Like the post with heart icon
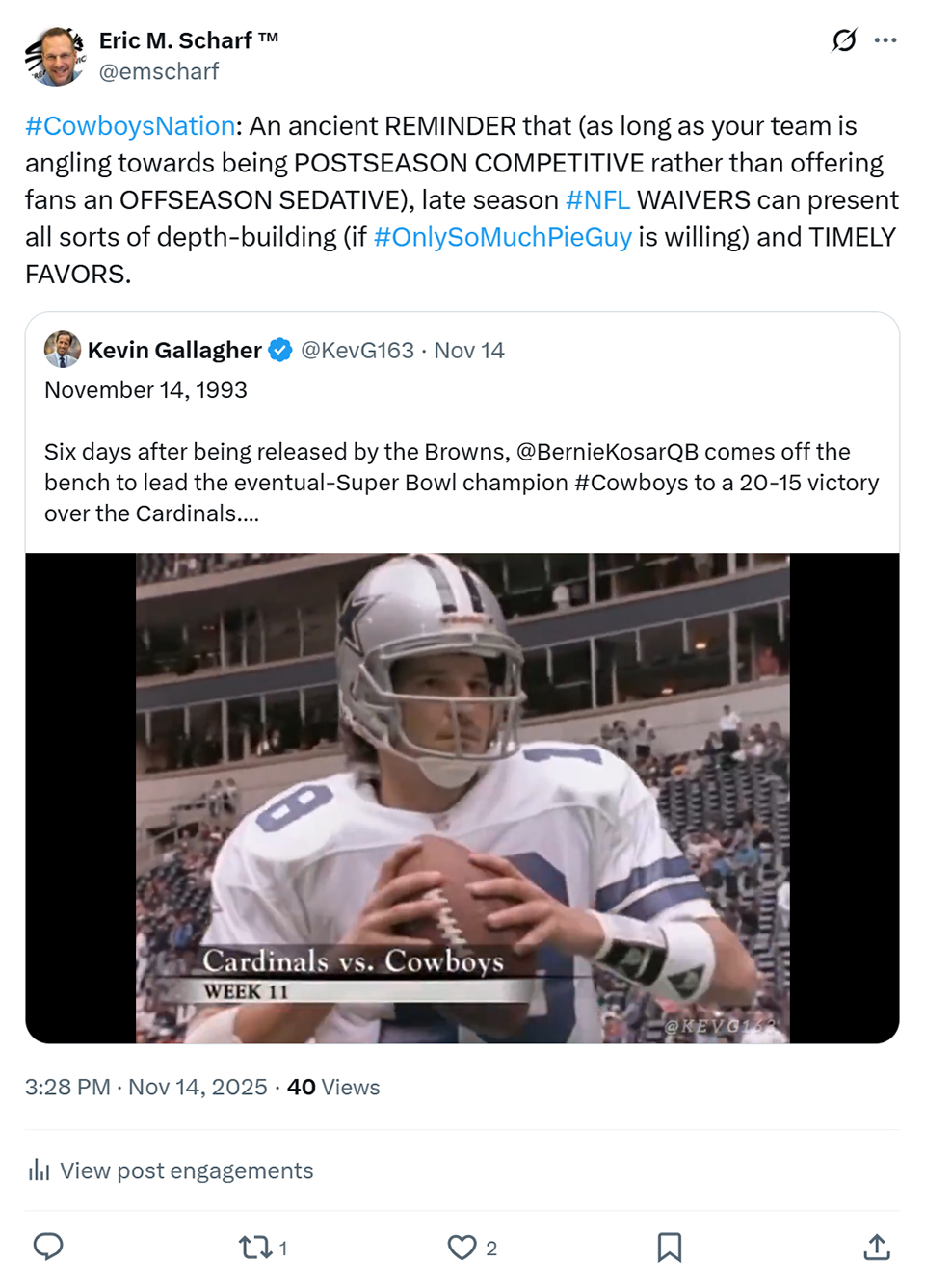This screenshot has width=925, height=1288. tap(462, 1248)
